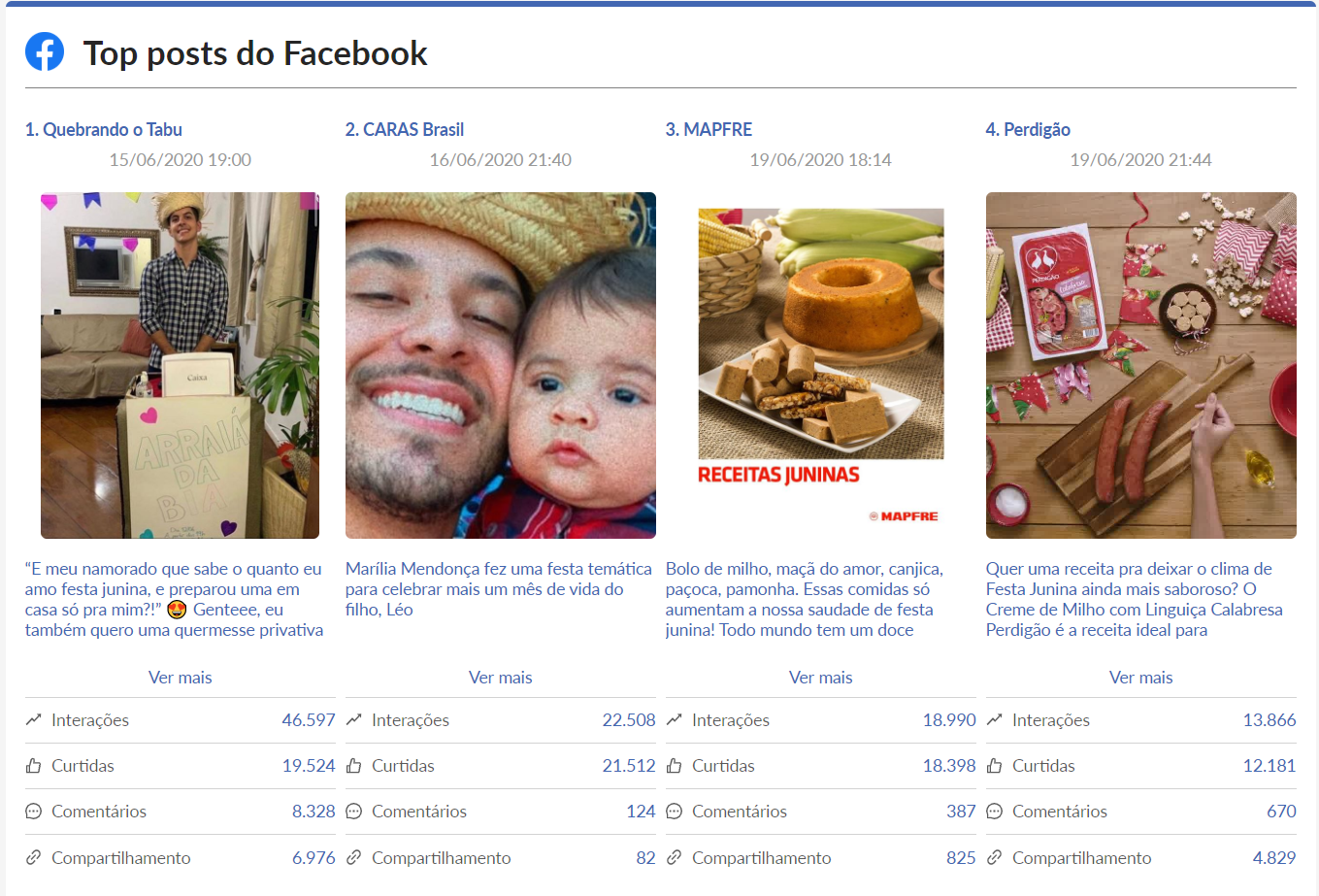Open the '1. Quebrando o Tabu' page link
This screenshot has width=1319, height=896.
pyautogui.click(x=104, y=130)
